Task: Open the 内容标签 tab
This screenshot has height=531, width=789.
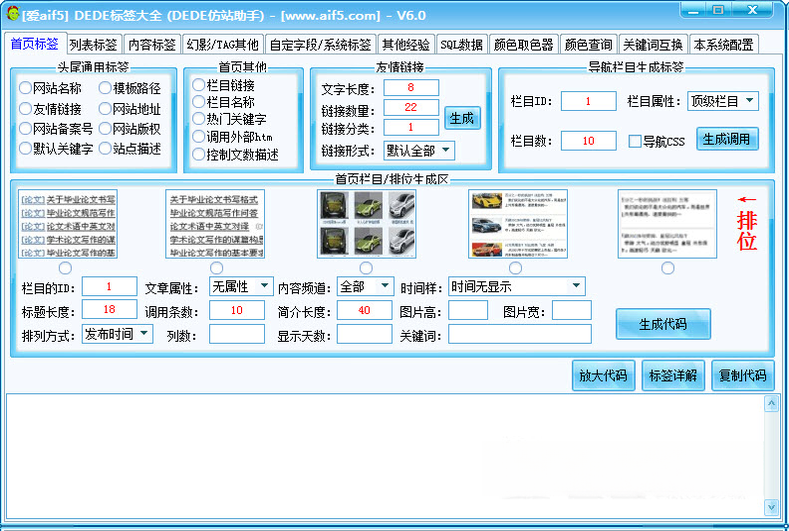Action: point(151,45)
